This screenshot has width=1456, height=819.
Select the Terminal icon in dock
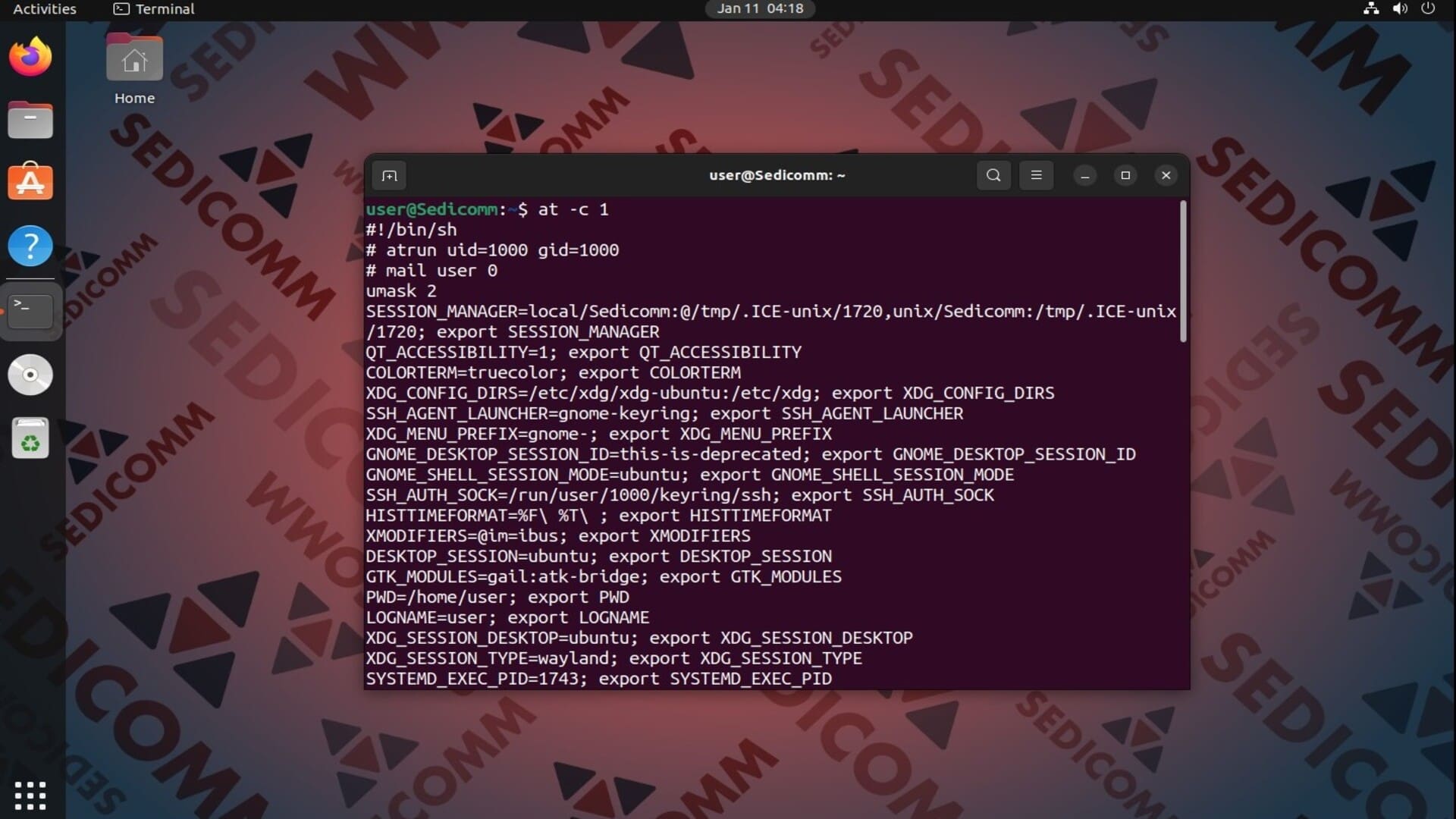[x=30, y=310]
